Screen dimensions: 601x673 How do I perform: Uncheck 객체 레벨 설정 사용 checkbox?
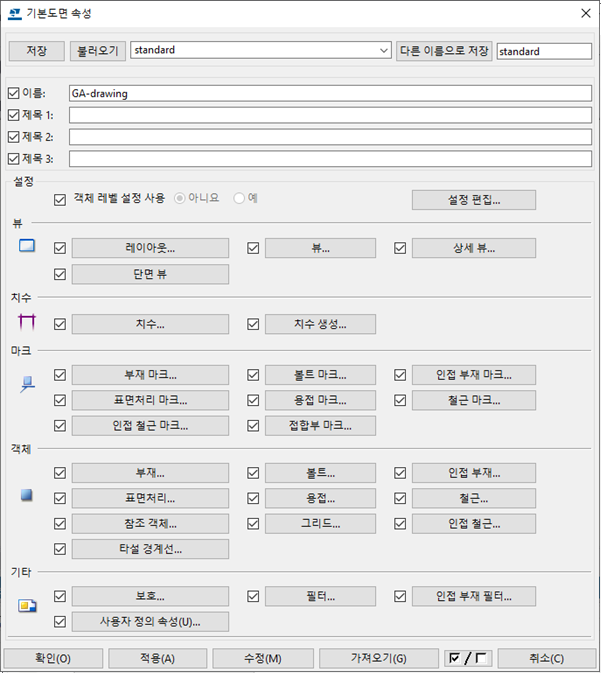(60, 199)
